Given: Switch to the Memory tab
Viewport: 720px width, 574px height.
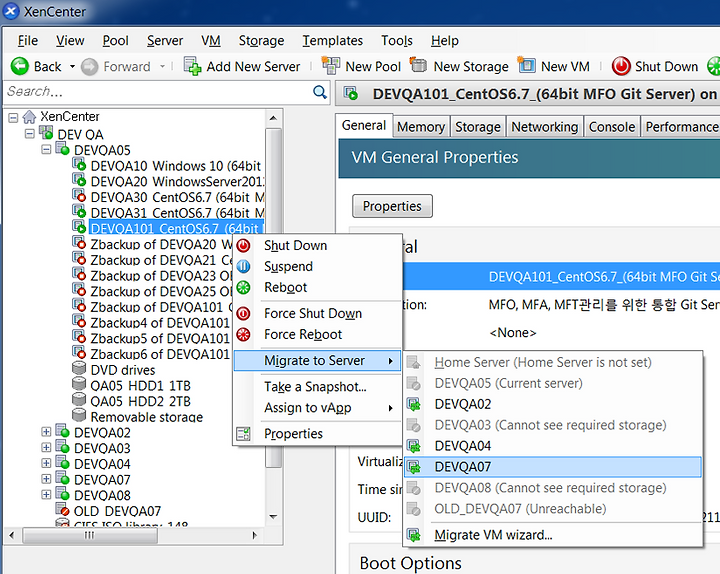Looking at the screenshot, I should (421, 127).
